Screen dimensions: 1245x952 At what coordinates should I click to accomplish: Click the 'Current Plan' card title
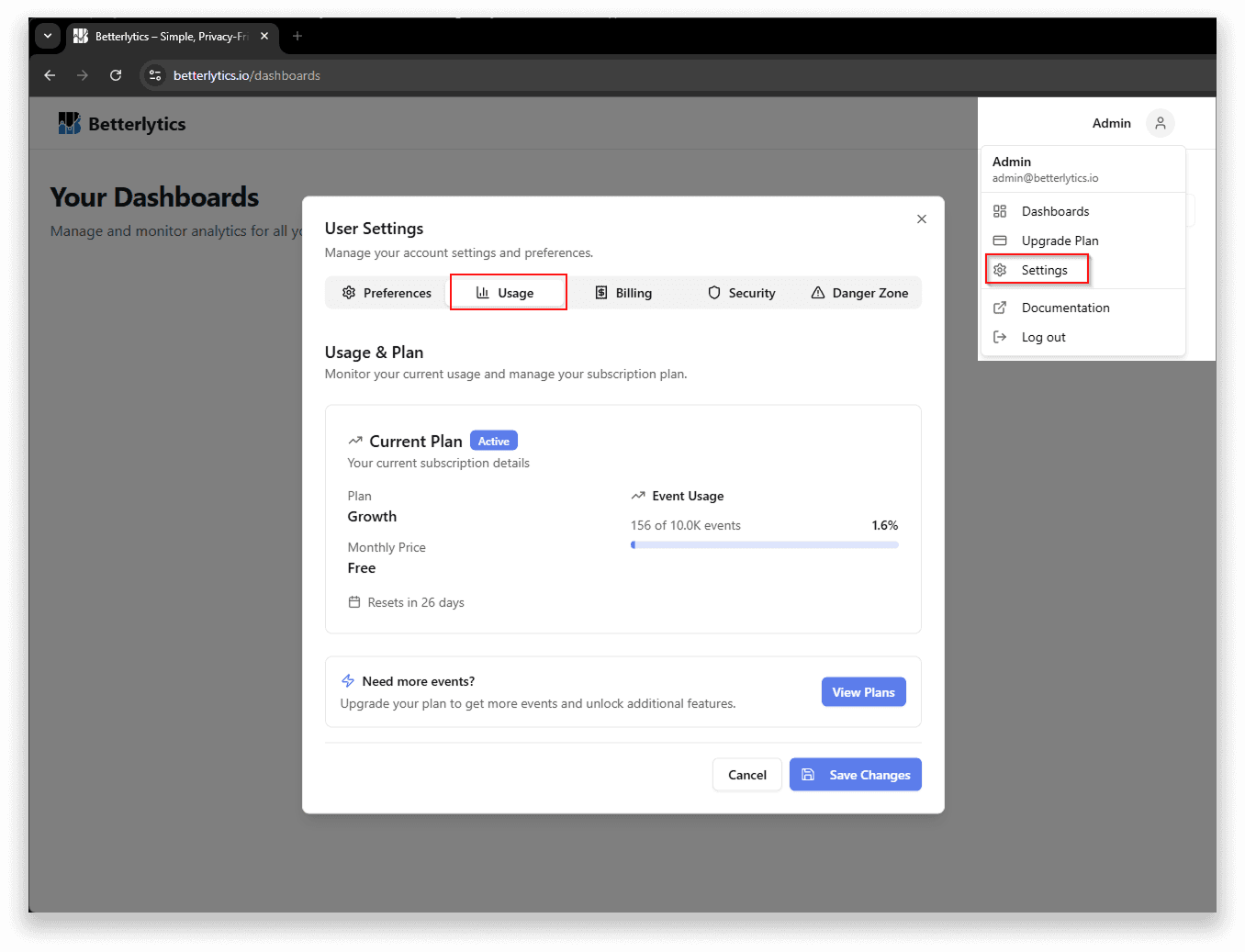[x=416, y=442]
